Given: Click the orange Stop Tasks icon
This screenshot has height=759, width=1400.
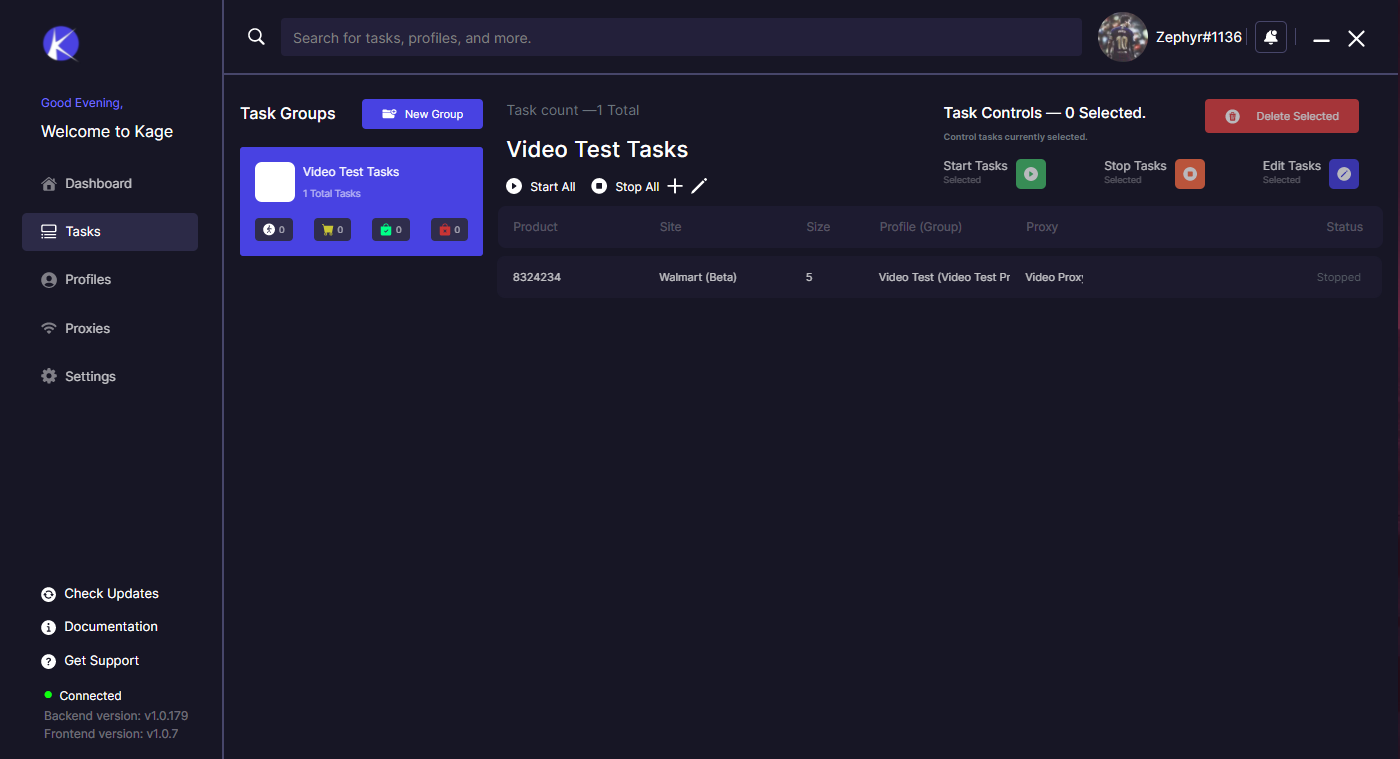Looking at the screenshot, I should (x=1189, y=174).
